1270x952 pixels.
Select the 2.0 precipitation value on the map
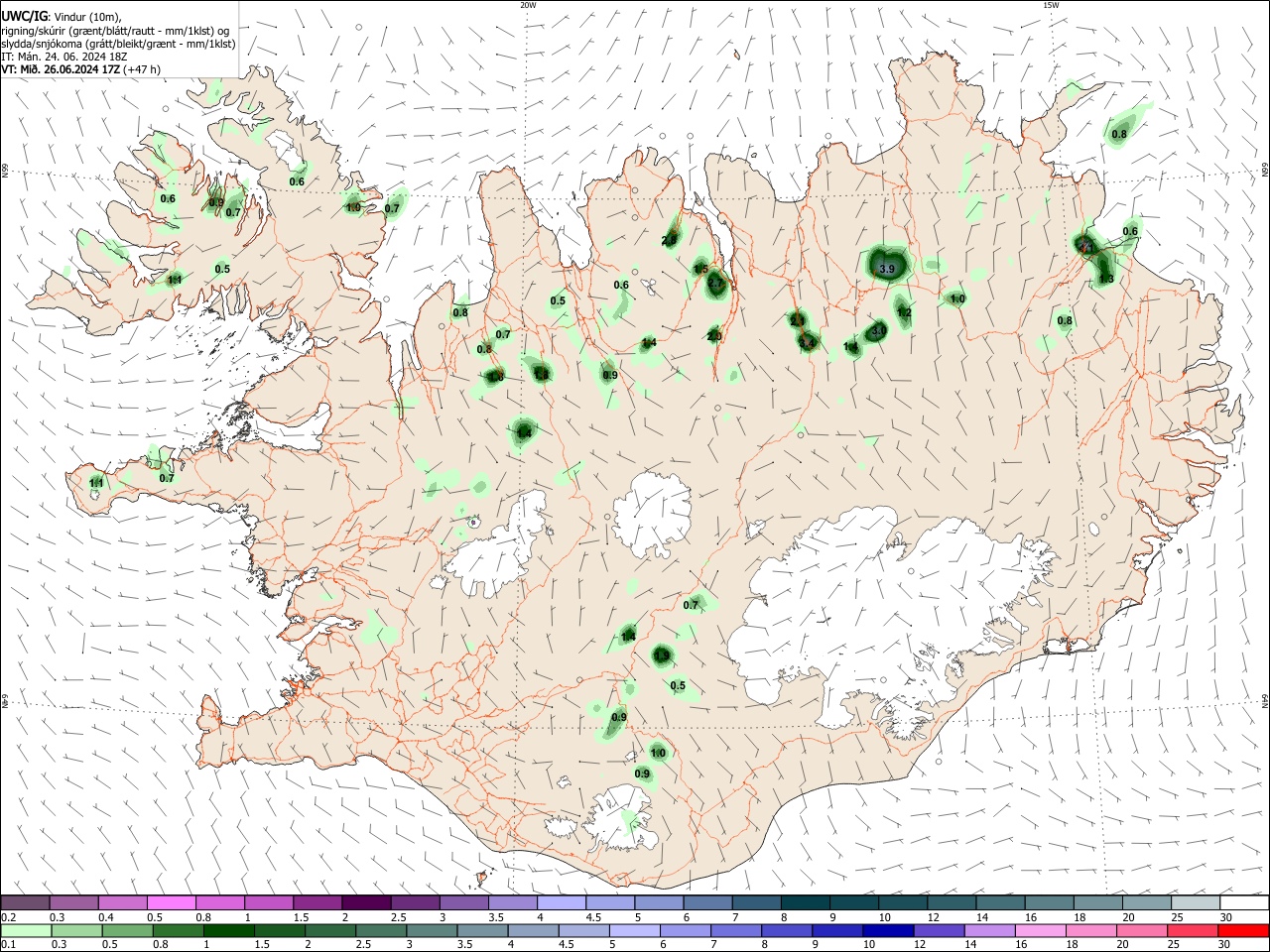[x=713, y=336]
